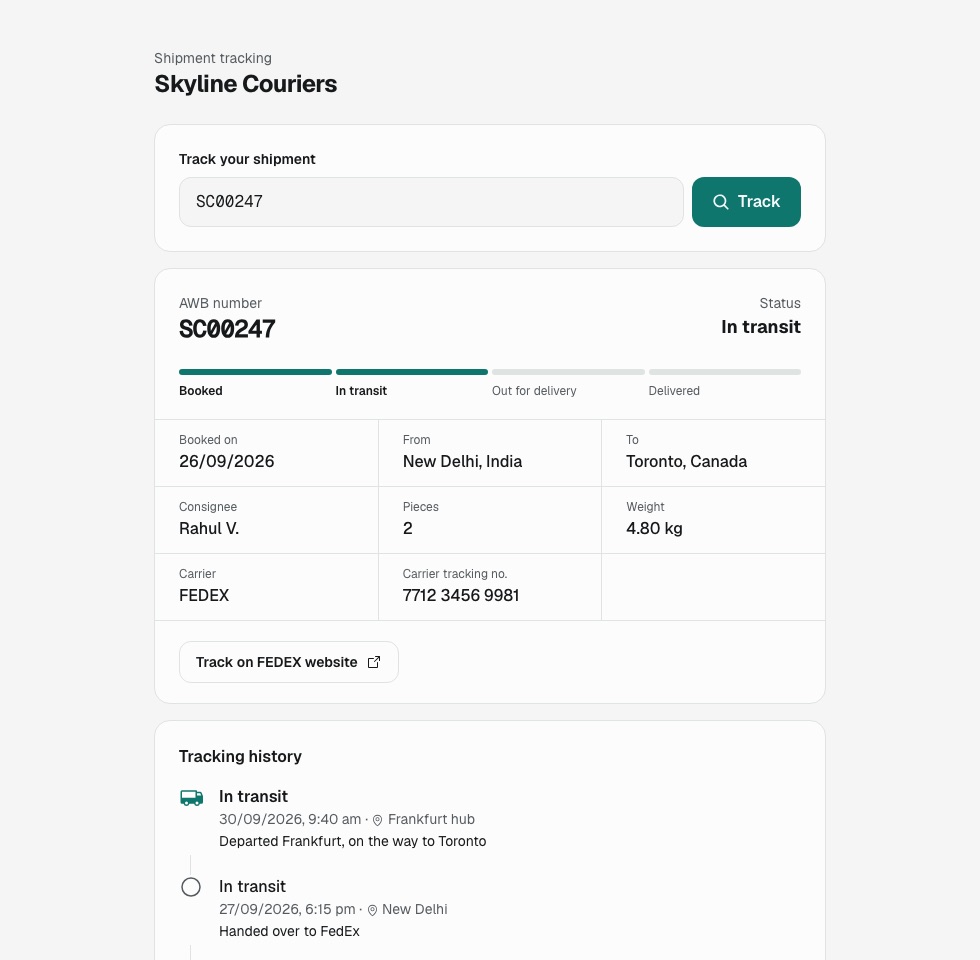This screenshot has width=980, height=960.
Task: Open Track on FEDEX website link
Action: coord(289,662)
